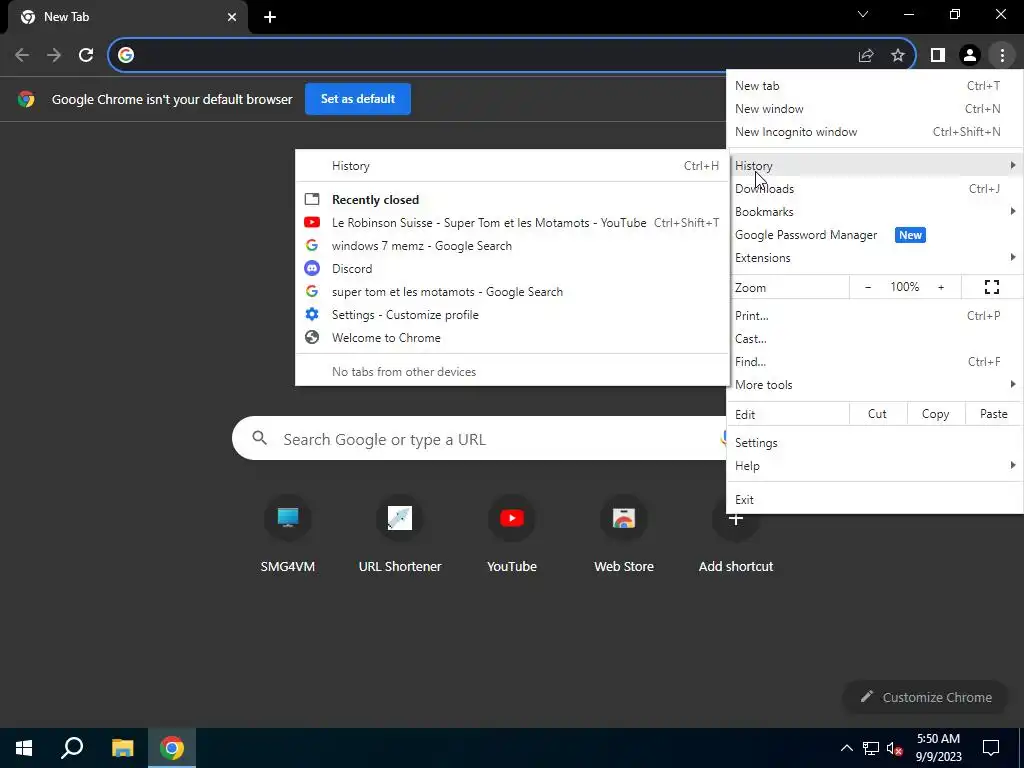Increase zoom with plus button
Viewport: 1024px width, 768px height.
coord(941,287)
